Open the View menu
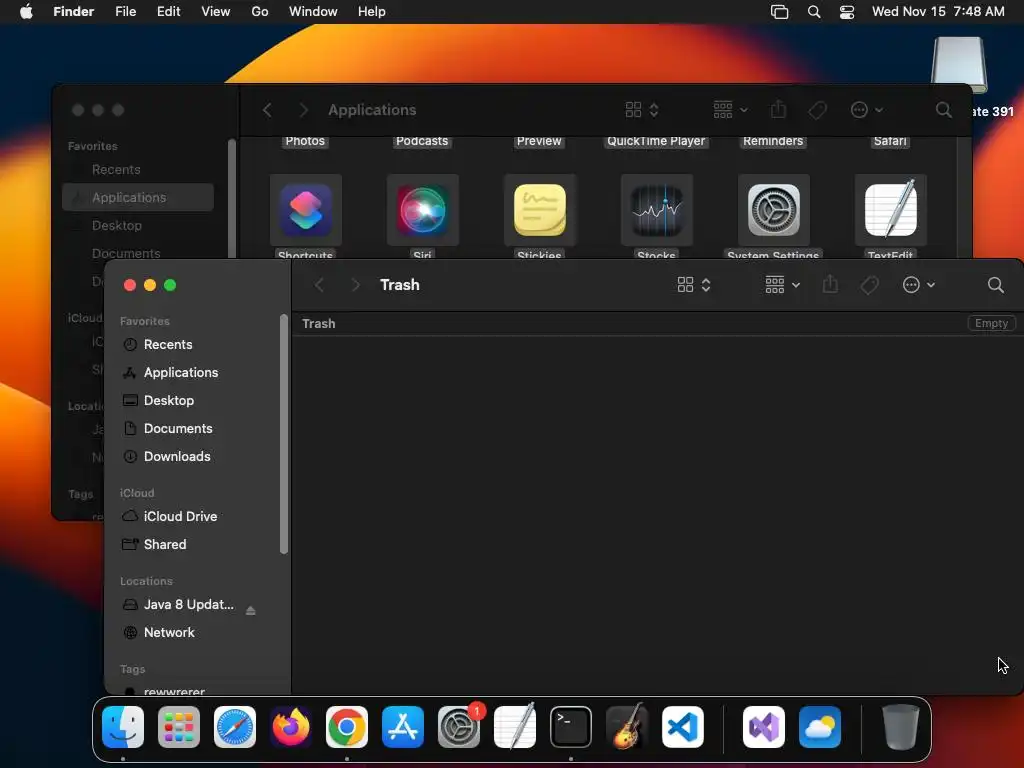The height and width of the screenshot is (768, 1024). click(216, 12)
